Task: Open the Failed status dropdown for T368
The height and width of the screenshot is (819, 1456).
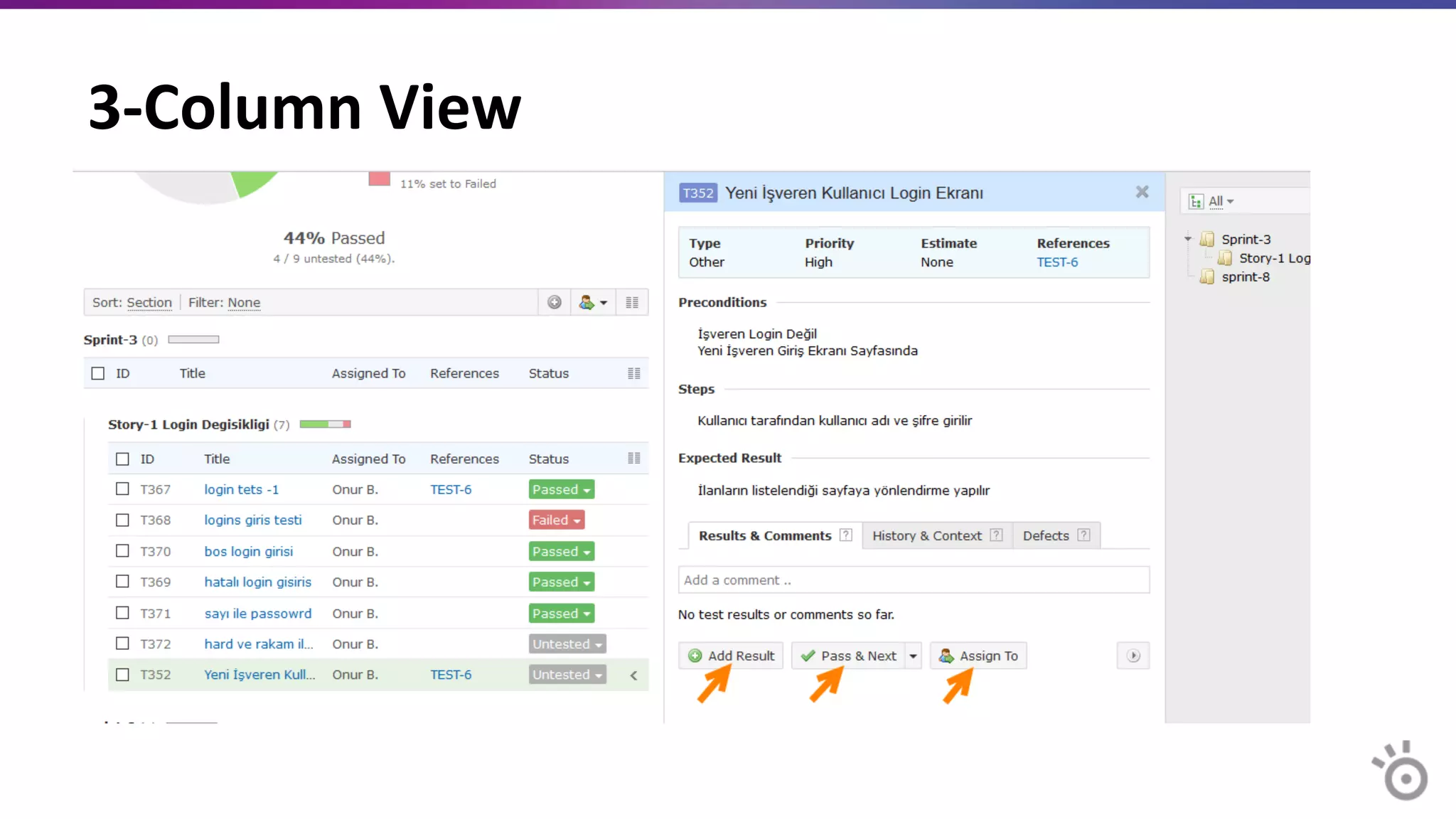Action: (557, 520)
